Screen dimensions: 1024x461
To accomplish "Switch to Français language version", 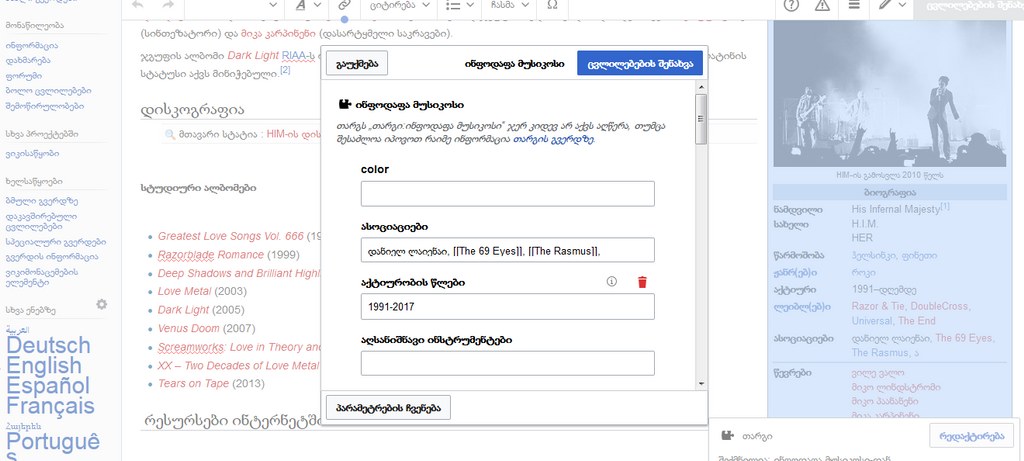I will (x=50, y=405).
